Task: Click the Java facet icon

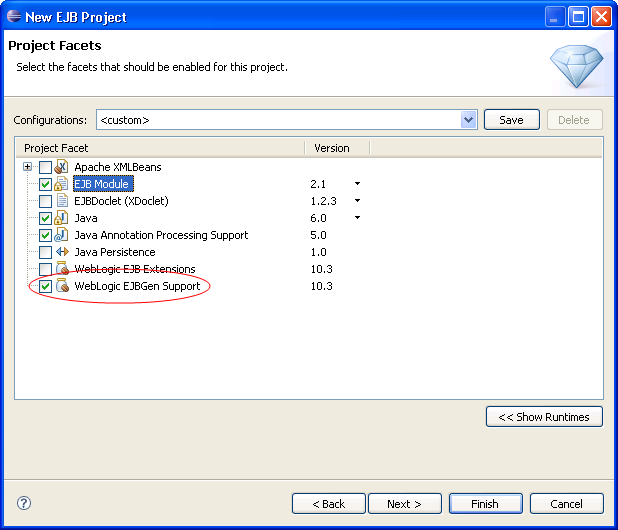Action: tap(61, 218)
